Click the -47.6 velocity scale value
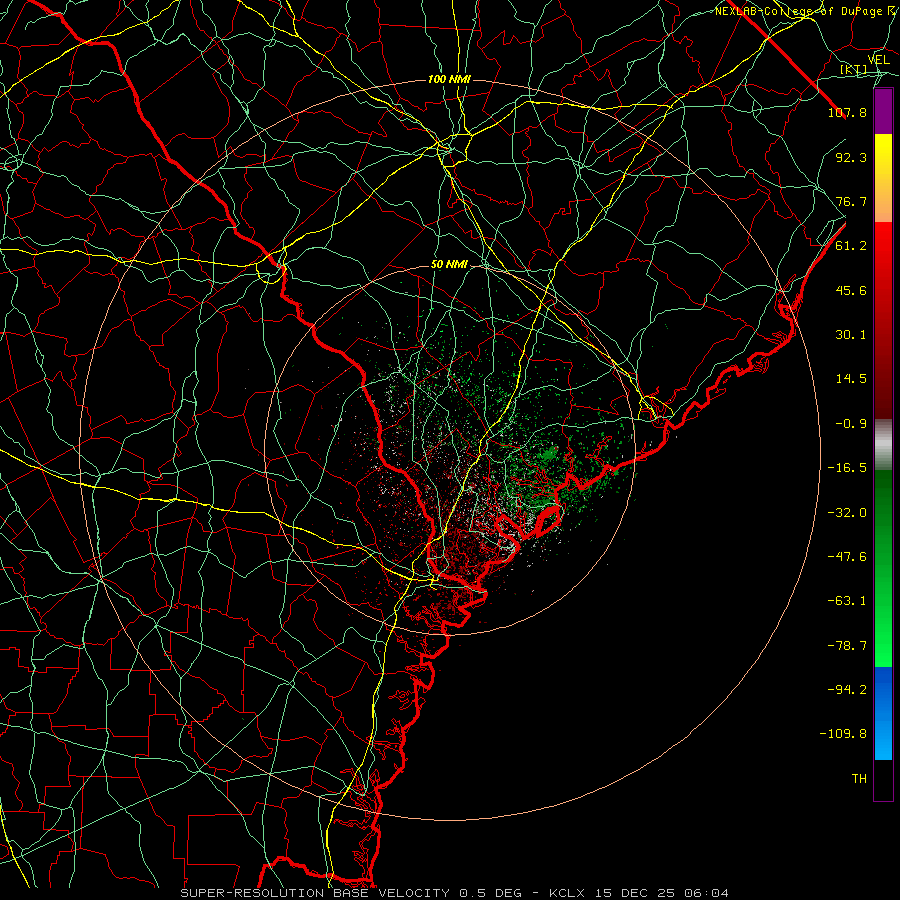The width and height of the screenshot is (900, 900). pyautogui.click(x=847, y=557)
